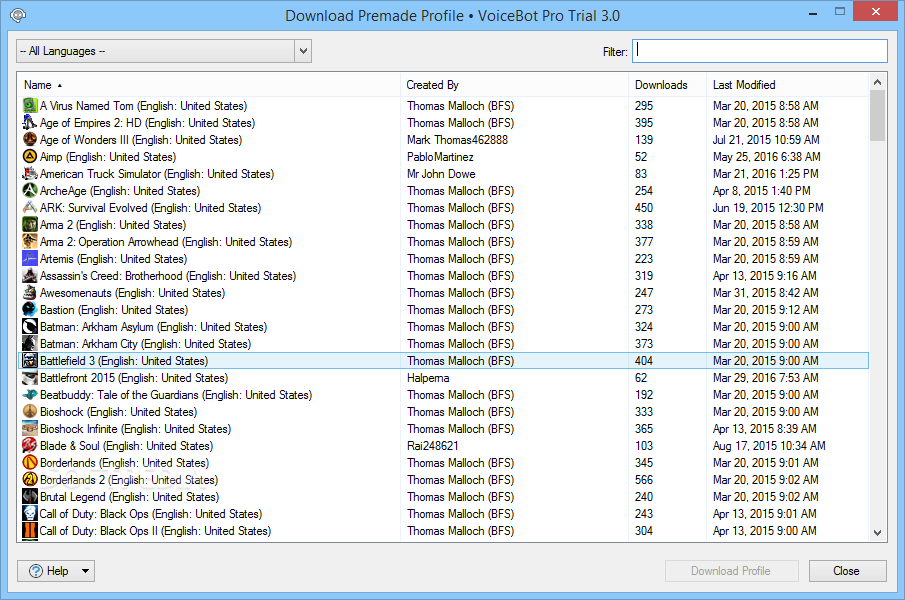Click the Artemis profile icon
The width and height of the screenshot is (905, 600).
point(30,258)
